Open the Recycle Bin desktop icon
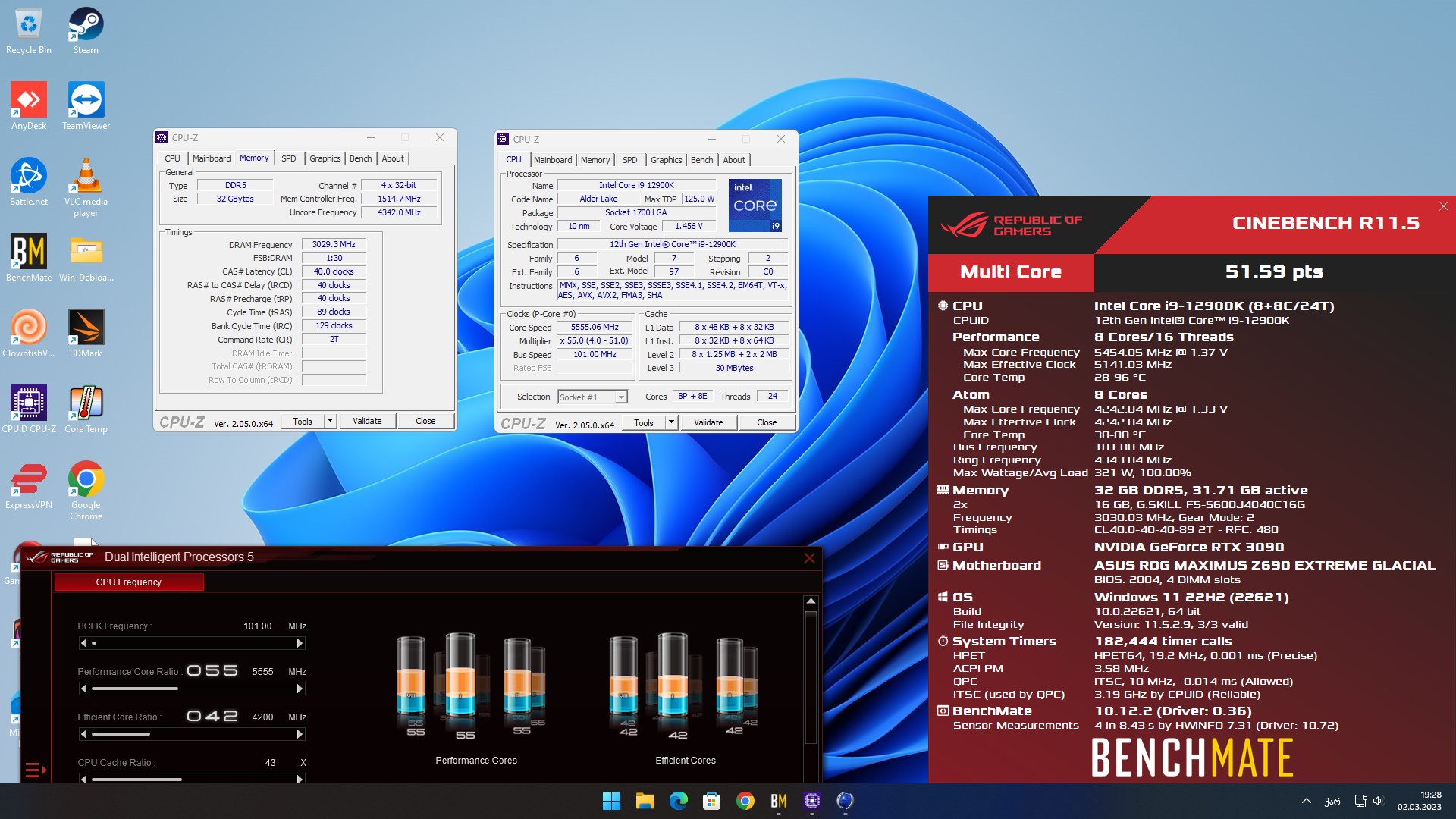The image size is (1456, 819). click(x=29, y=31)
